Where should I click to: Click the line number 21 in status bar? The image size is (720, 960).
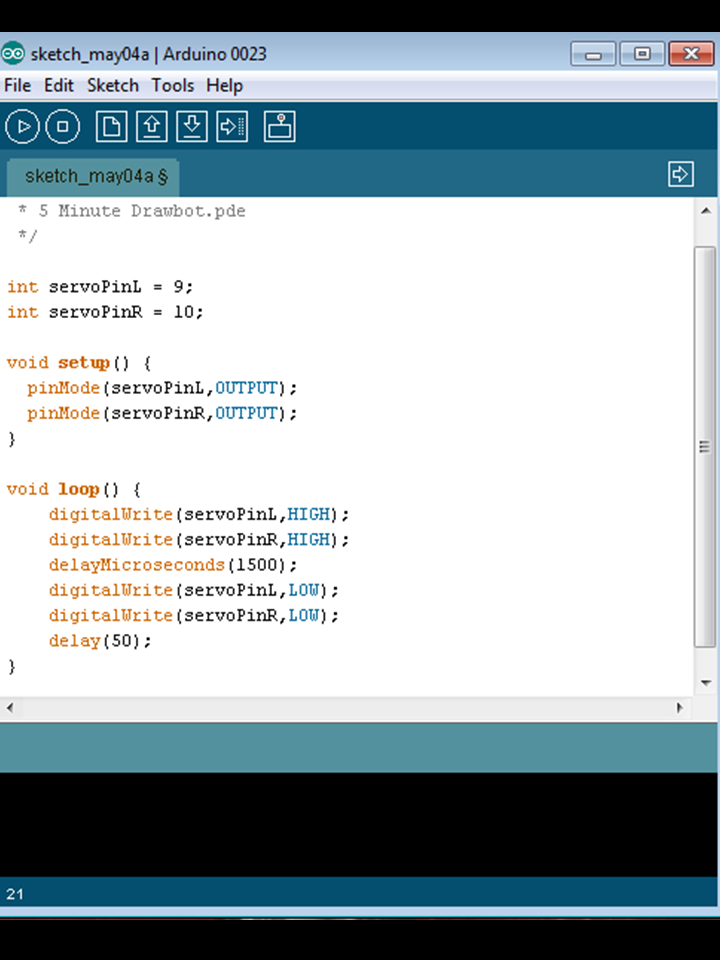click(15, 894)
